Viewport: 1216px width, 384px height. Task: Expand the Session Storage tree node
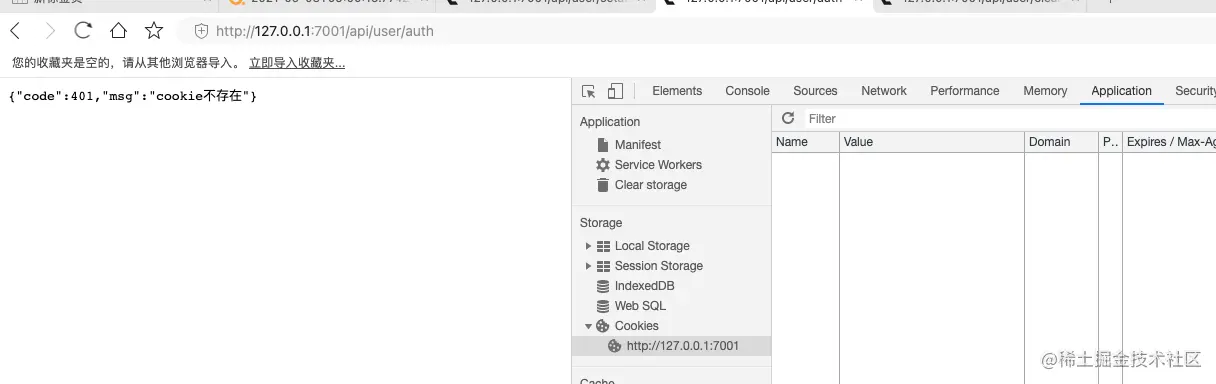(x=588, y=266)
